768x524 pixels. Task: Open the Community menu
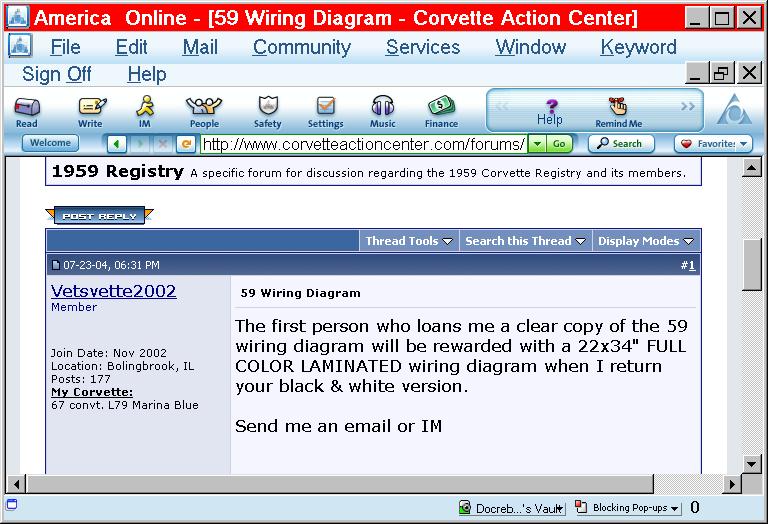coord(302,47)
